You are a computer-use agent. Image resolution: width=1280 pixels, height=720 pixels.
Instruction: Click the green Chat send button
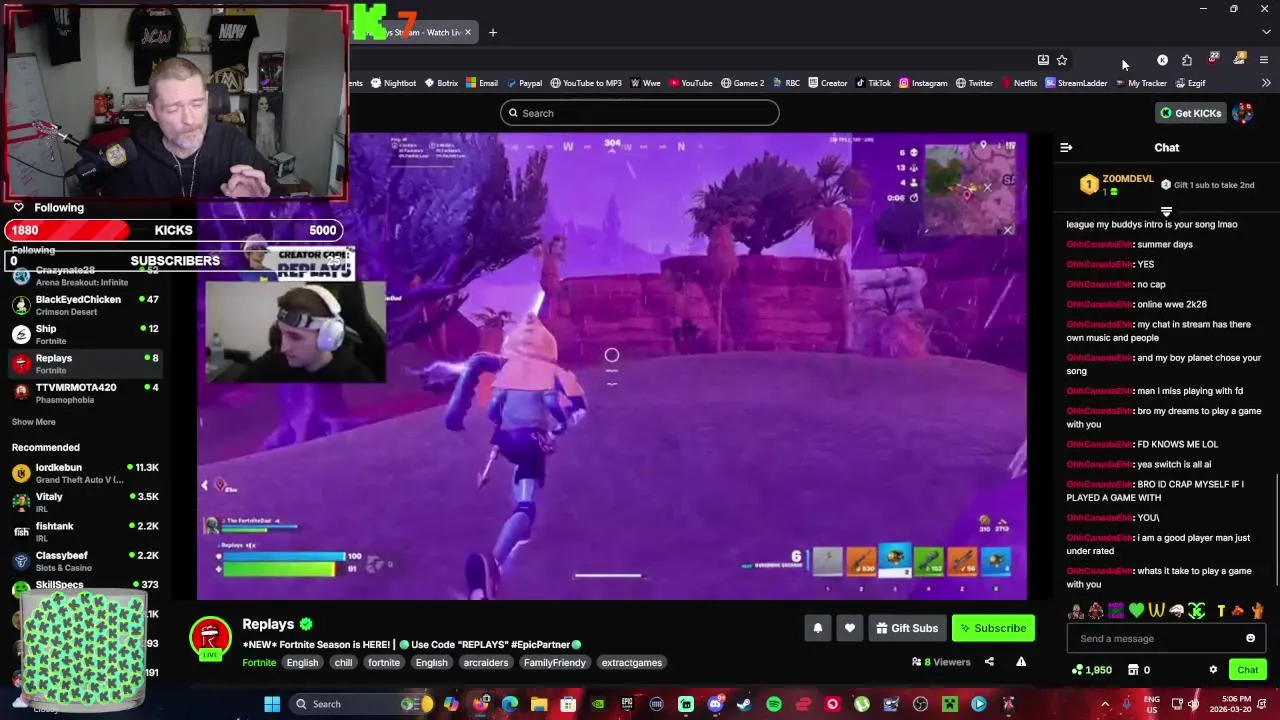coord(1248,670)
